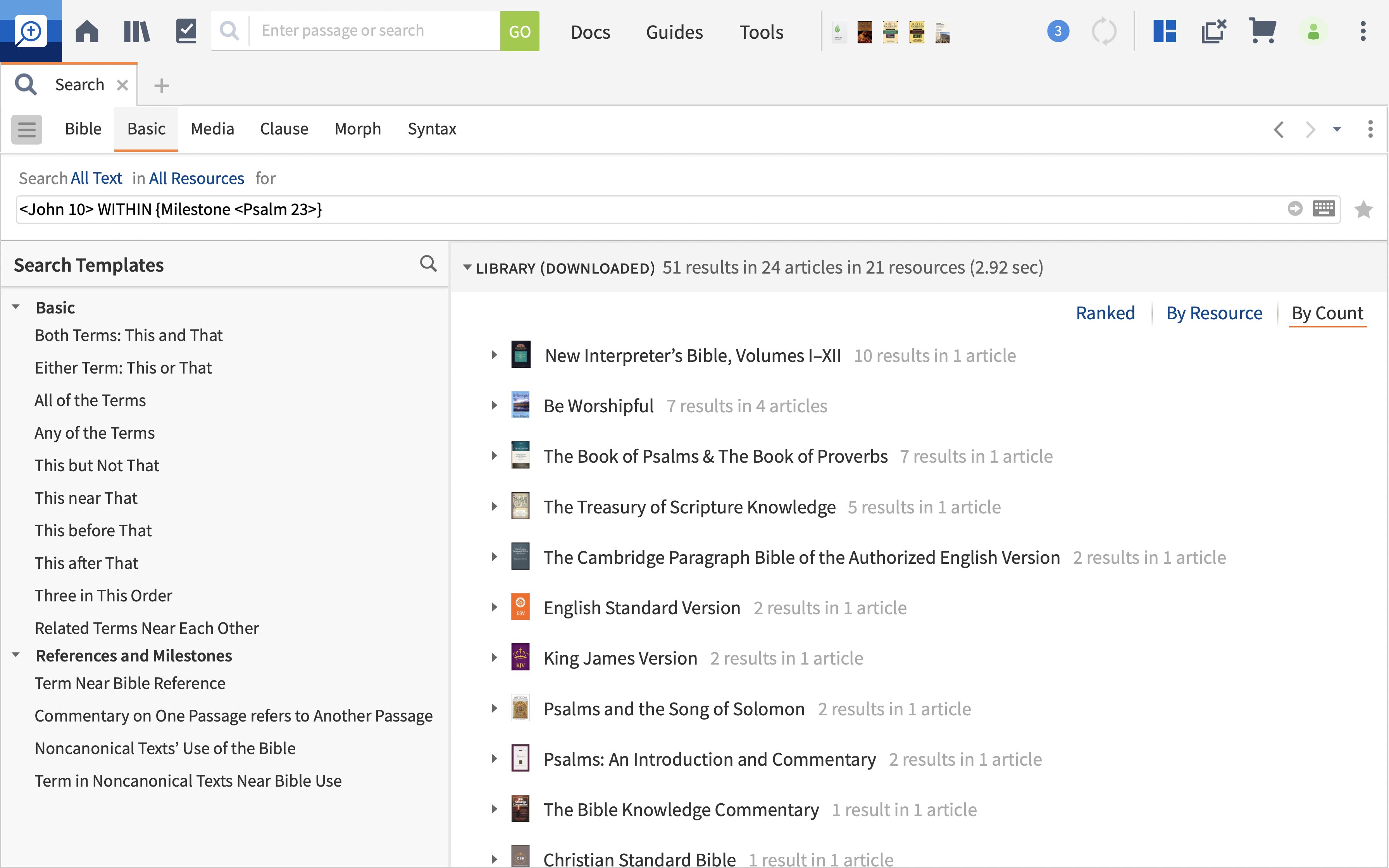Open the application kebab menu top-right
1389x868 pixels.
(1363, 31)
